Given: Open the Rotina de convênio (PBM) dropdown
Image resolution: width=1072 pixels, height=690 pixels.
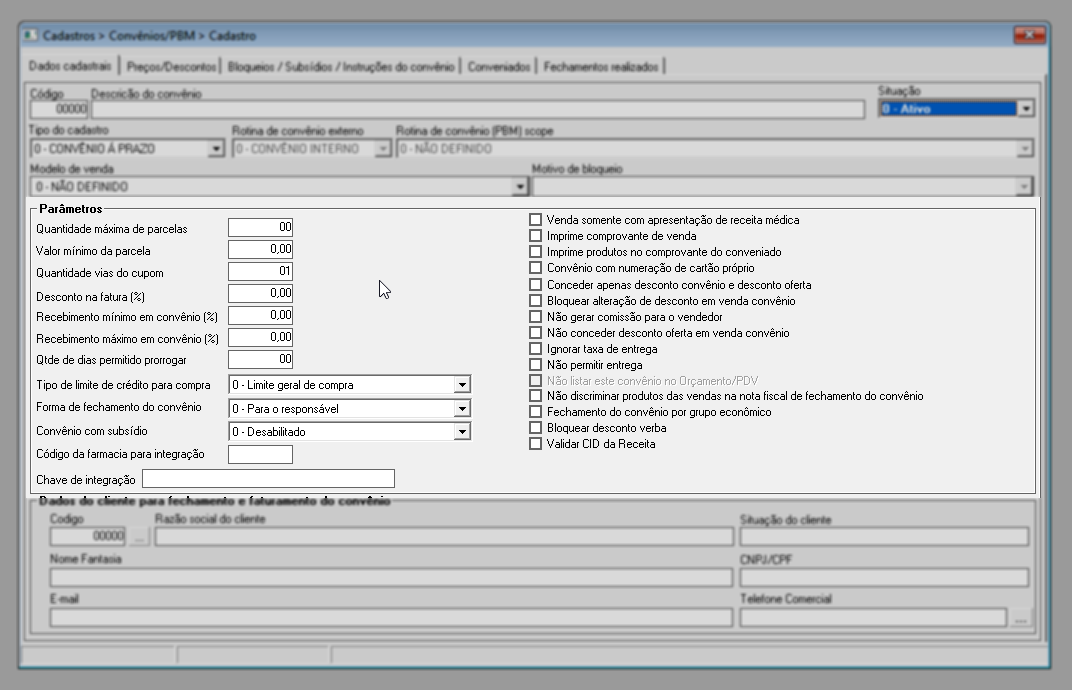Looking at the screenshot, I should click(1024, 148).
